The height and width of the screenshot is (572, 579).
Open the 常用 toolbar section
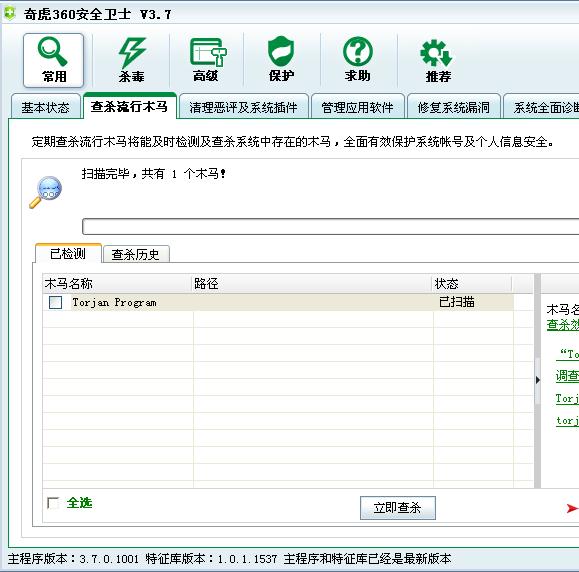[x=54, y=60]
